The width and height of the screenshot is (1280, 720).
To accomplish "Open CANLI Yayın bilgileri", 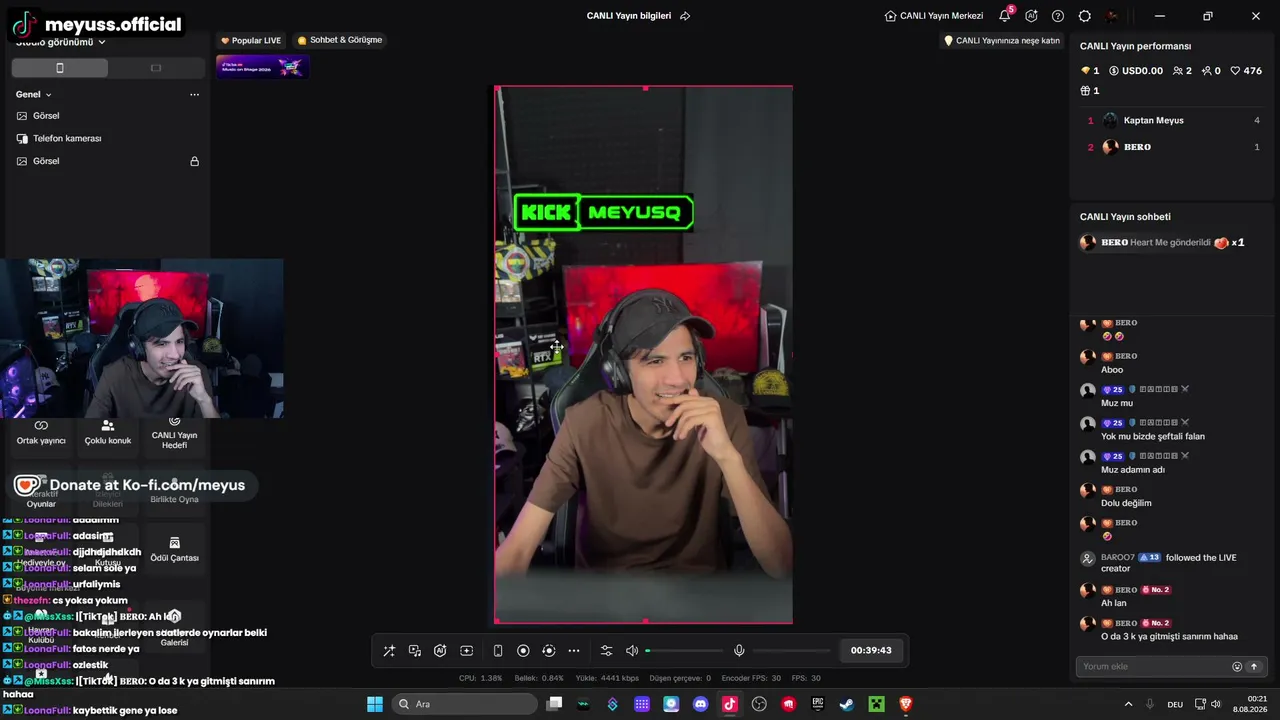I will coord(629,16).
